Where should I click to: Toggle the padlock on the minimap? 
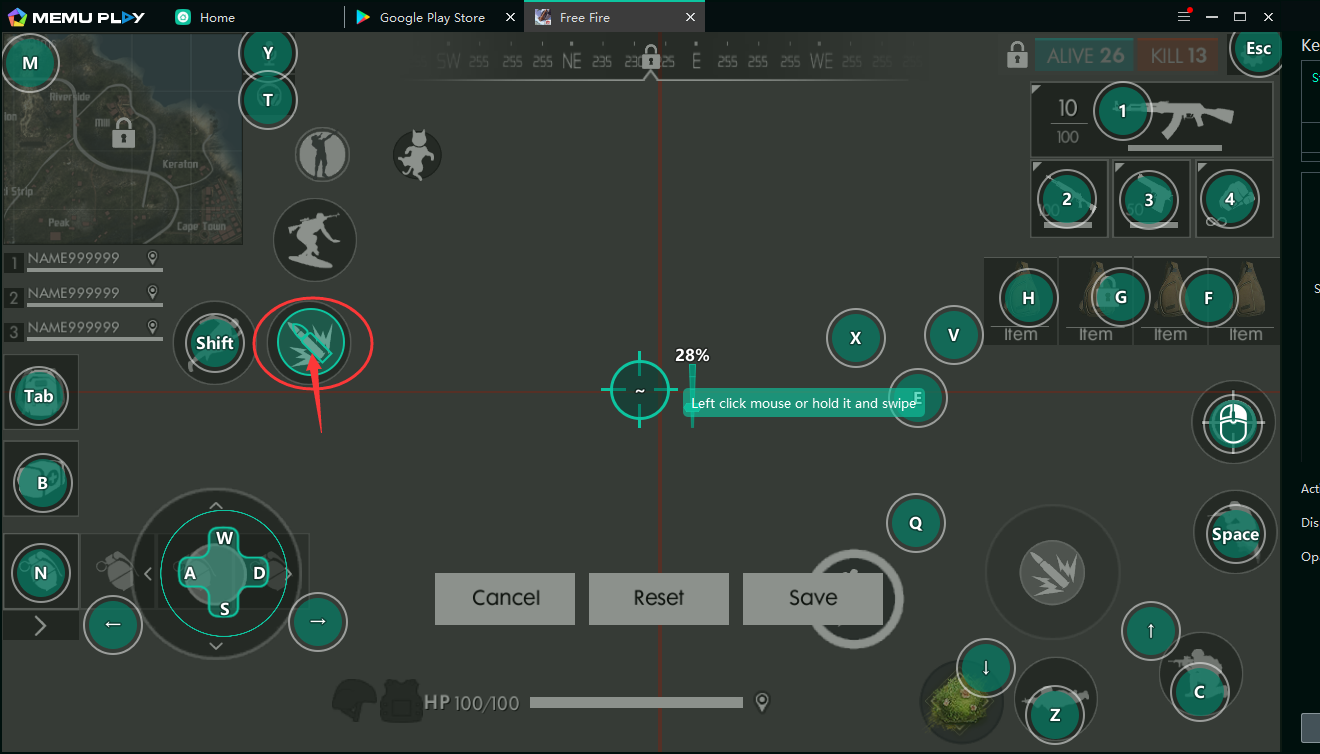click(x=124, y=131)
